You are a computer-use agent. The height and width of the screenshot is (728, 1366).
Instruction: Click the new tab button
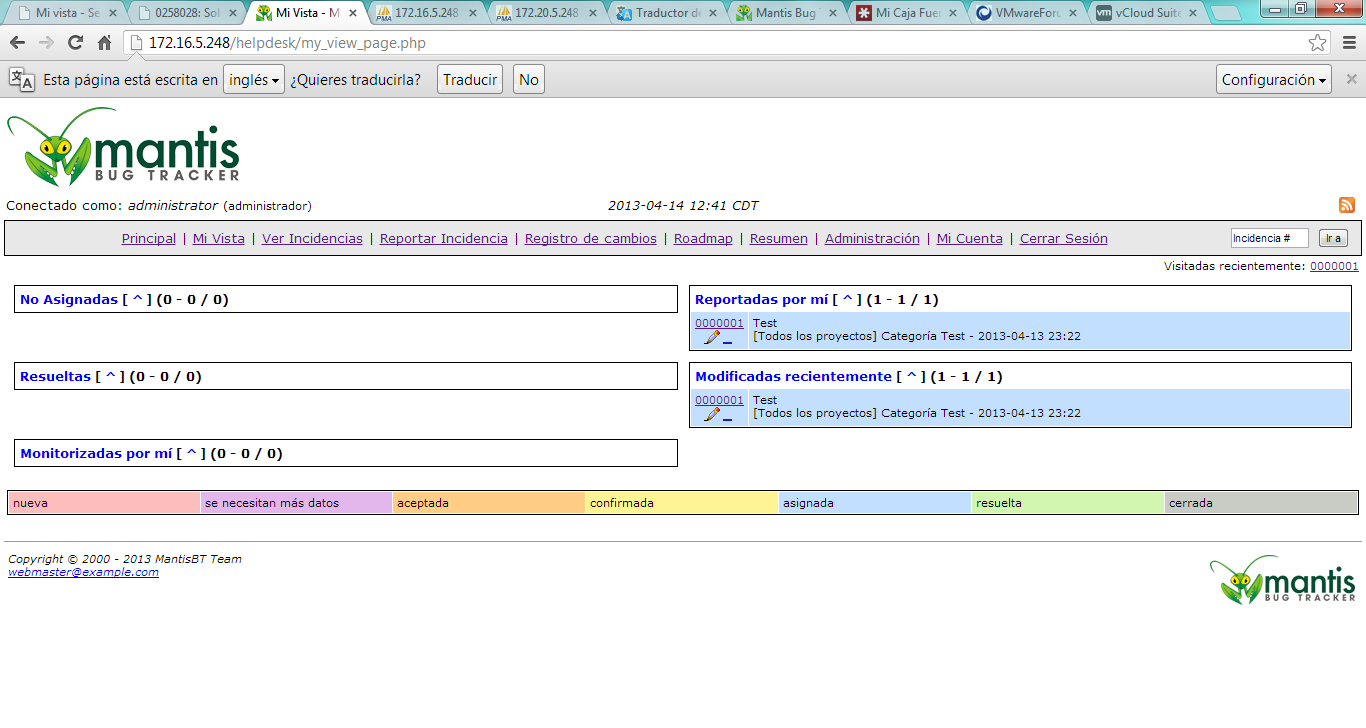click(1225, 14)
